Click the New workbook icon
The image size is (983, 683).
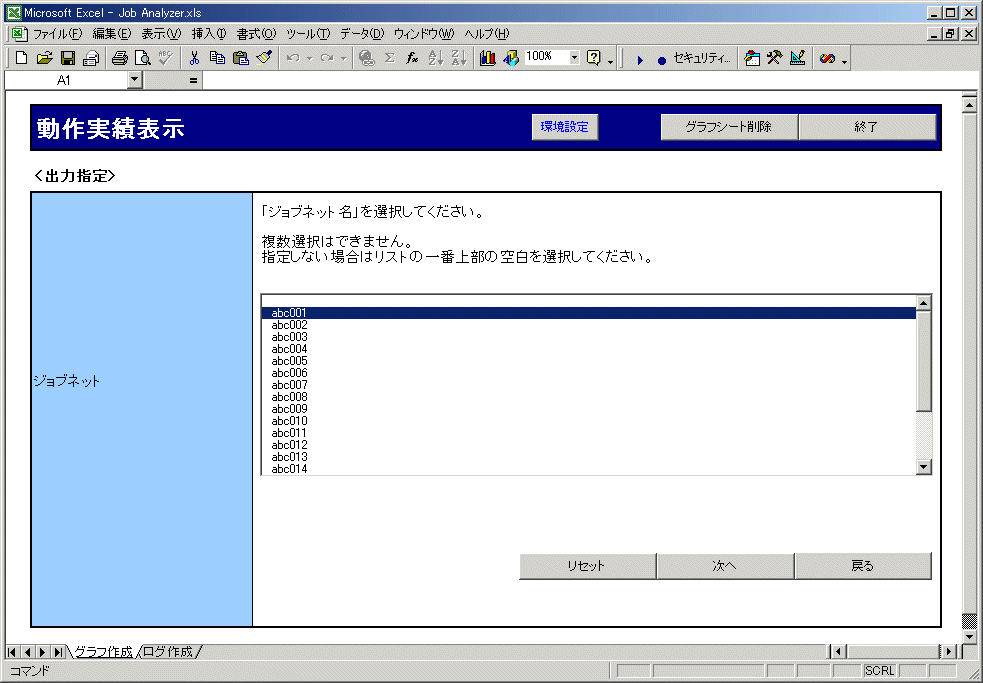pyautogui.click(x=21, y=58)
